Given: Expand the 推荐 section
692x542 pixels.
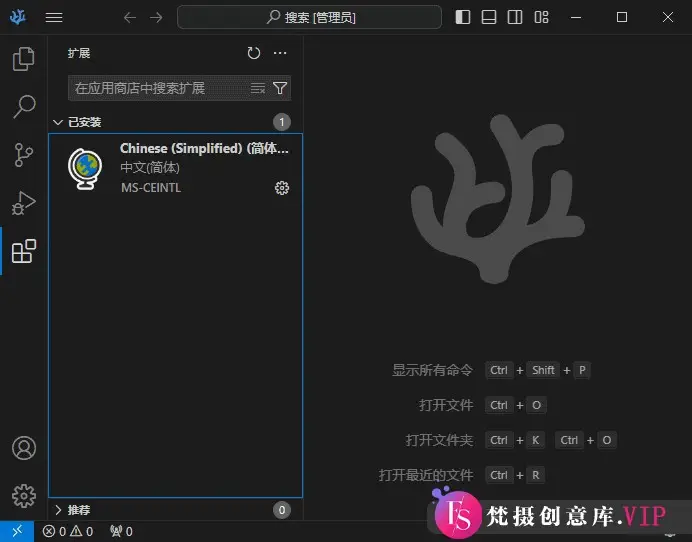Looking at the screenshot, I should pos(175,510).
